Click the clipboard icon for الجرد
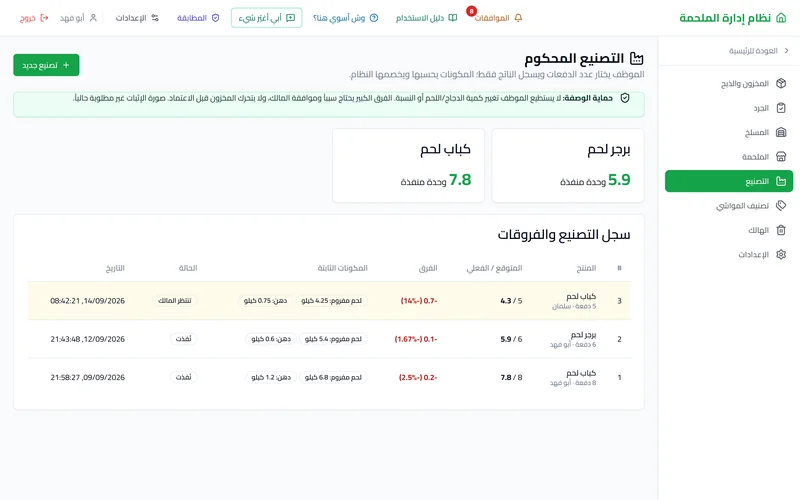This screenshot has height=500, width=800. (x=781, y=108)
